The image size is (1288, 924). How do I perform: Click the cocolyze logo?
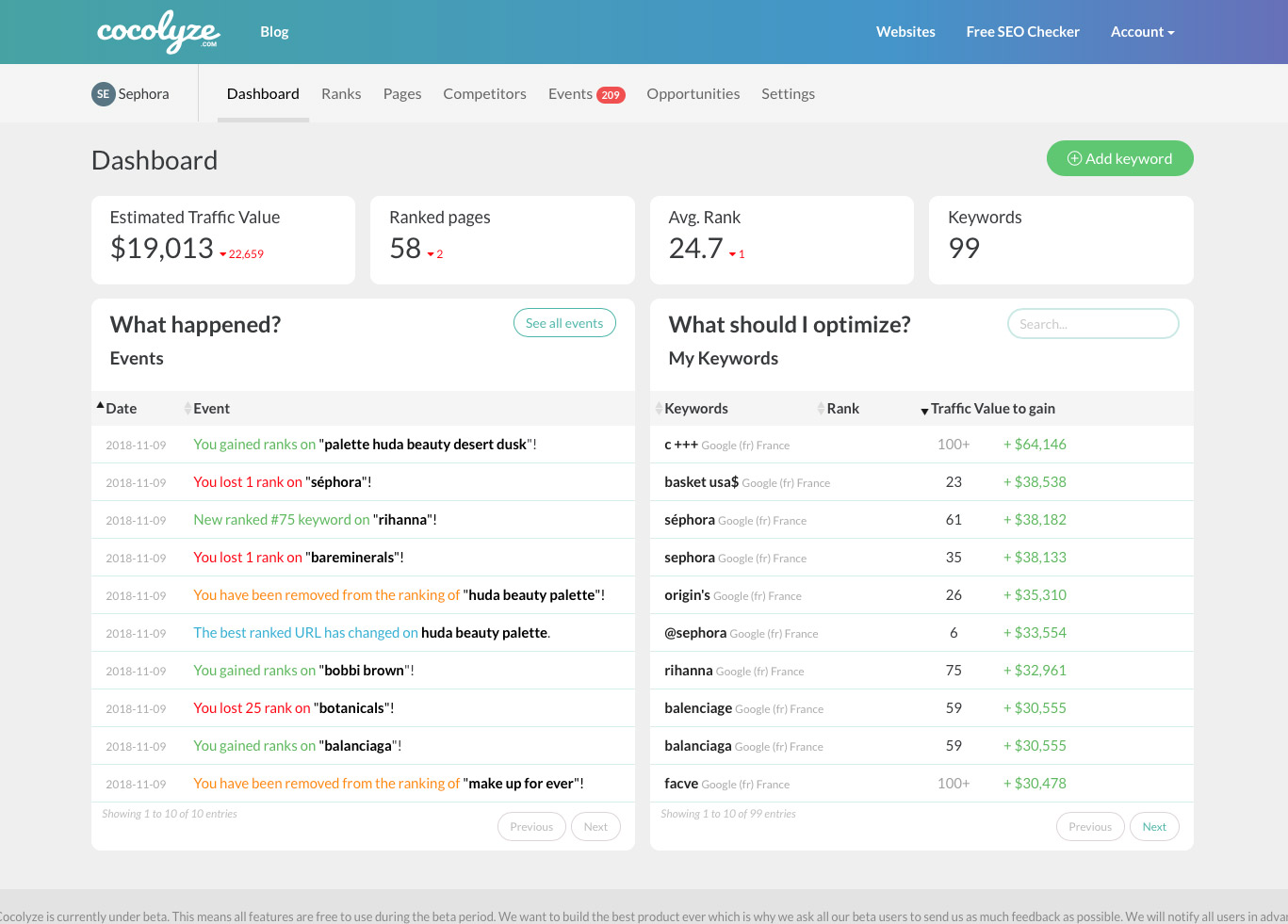click(x=158, y=31)
